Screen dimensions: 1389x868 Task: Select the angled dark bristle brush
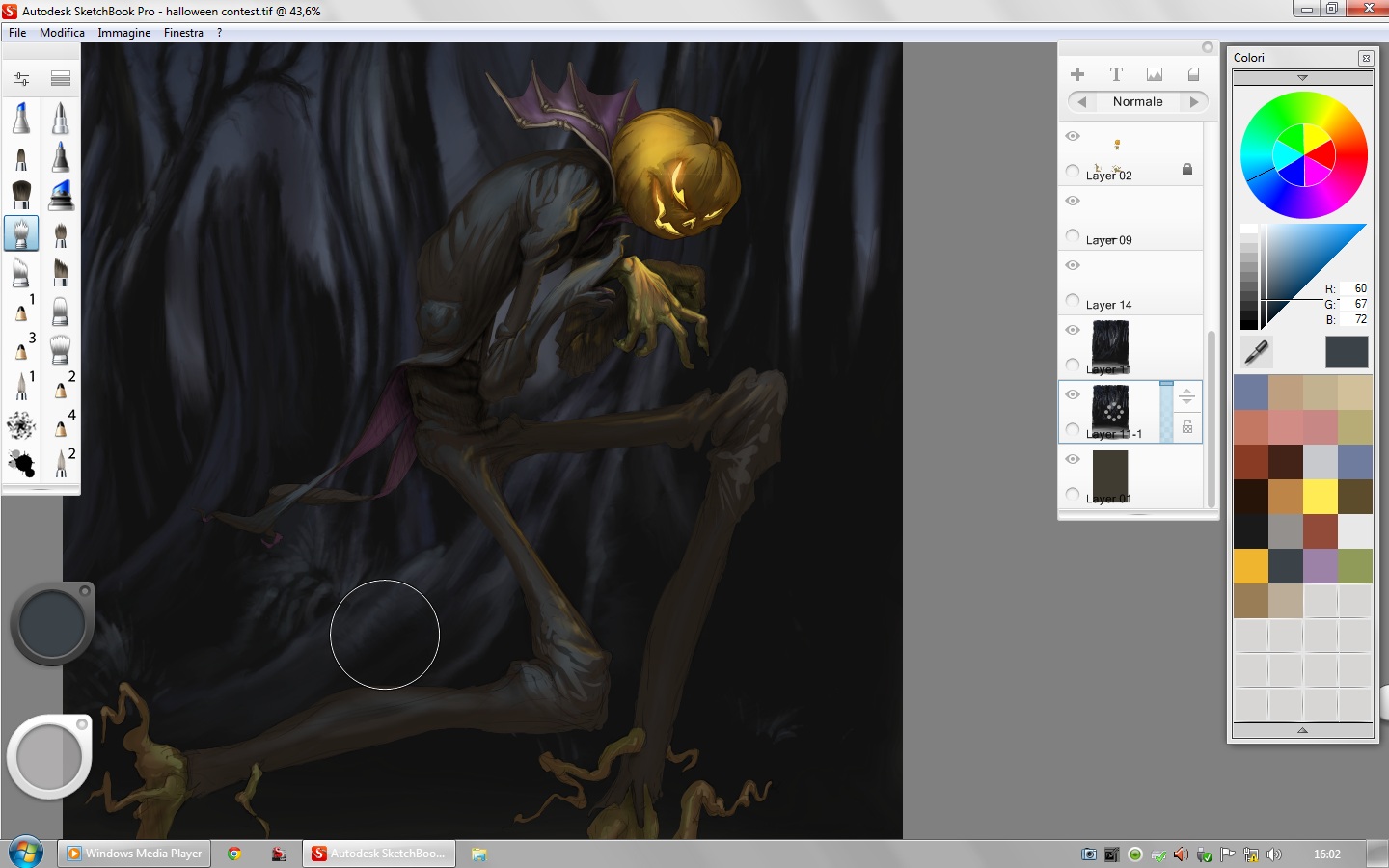pos(61,272)
